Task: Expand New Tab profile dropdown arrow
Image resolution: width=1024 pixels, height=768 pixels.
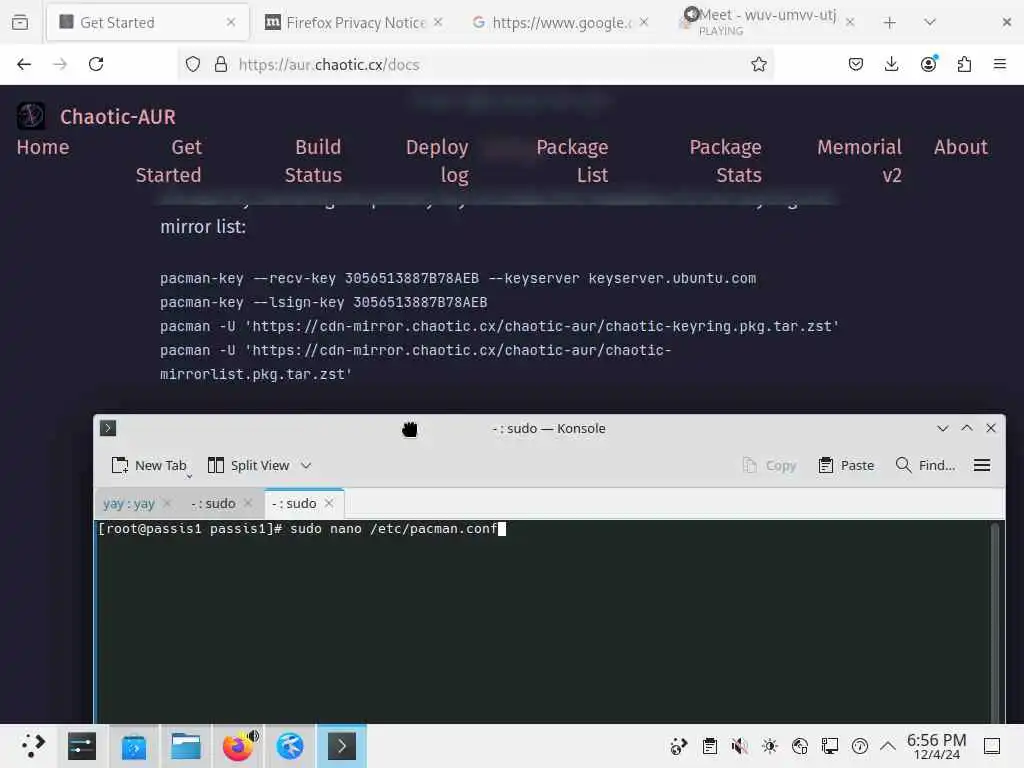Action: tap(189, 476)
